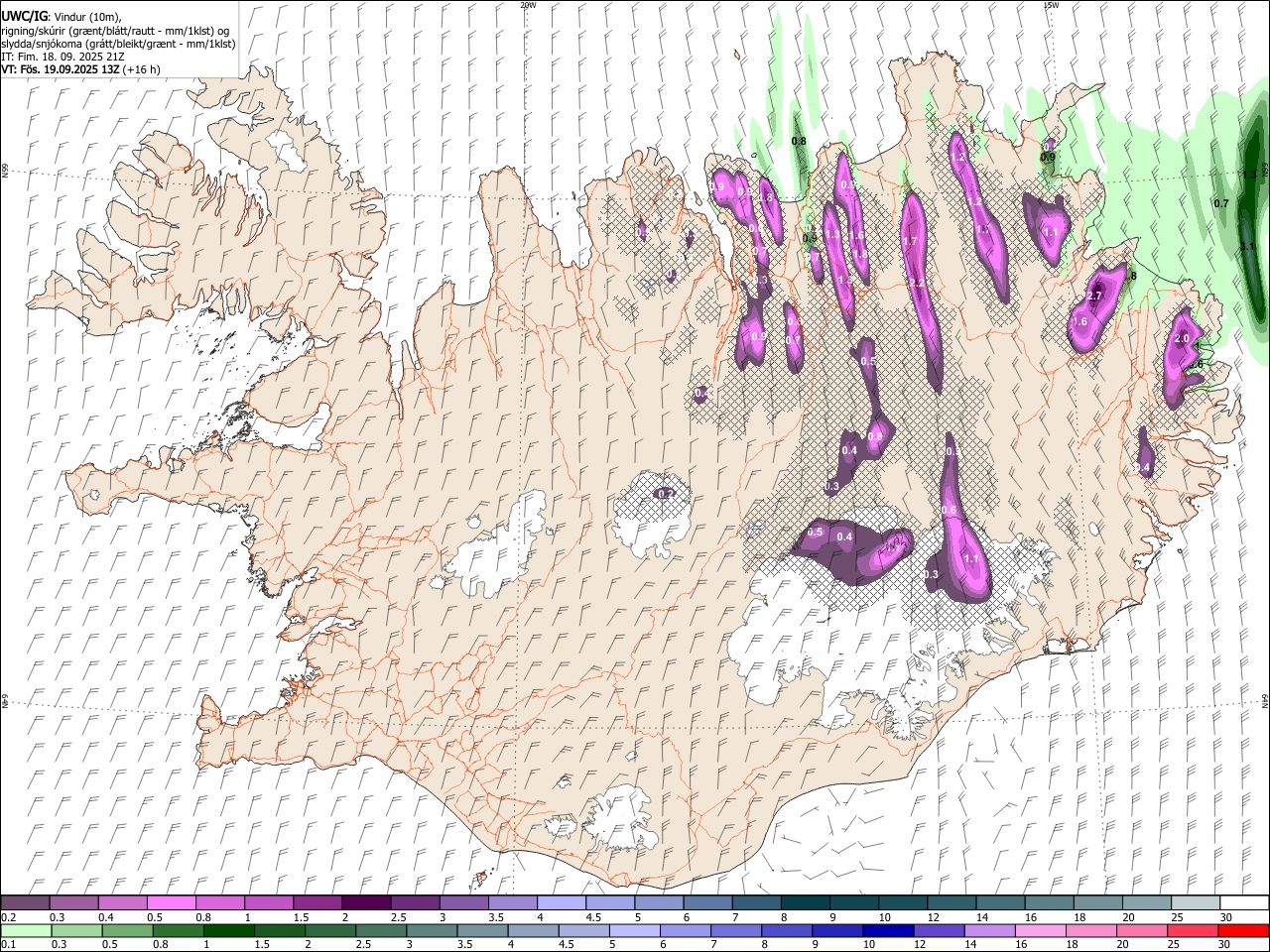Click the 2.0 snowfall value on the map
This screenshot has height=952, width=1270.
pyautogui.click(x=1181, y=338)
